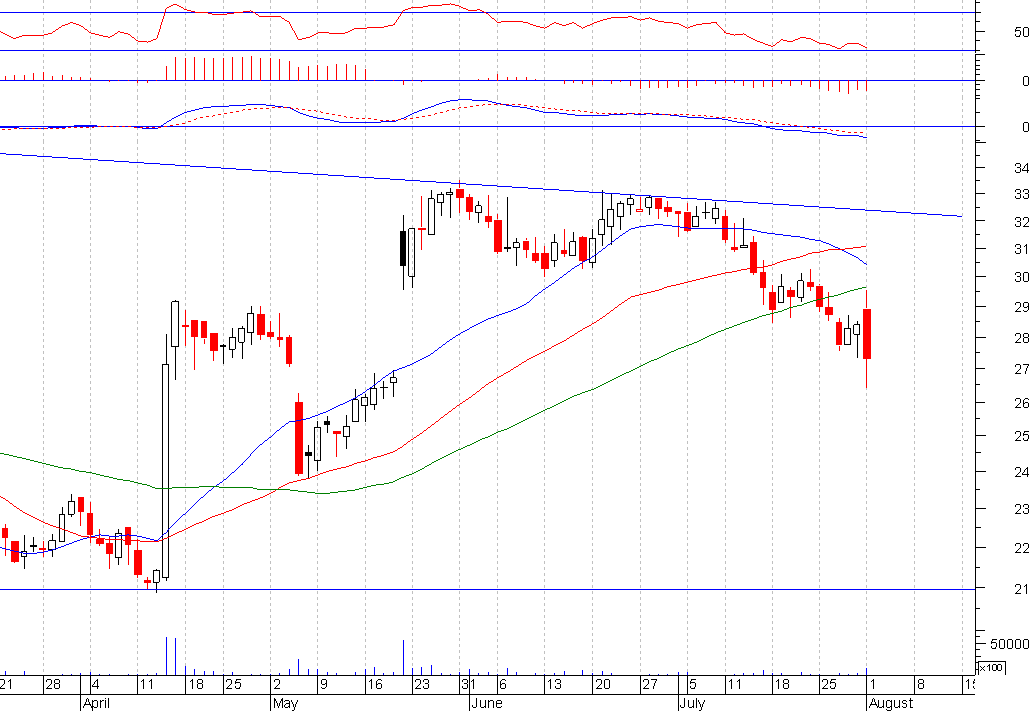
Task: Select date 18 in July on the date axis
Action: click(x=781, y=684)
